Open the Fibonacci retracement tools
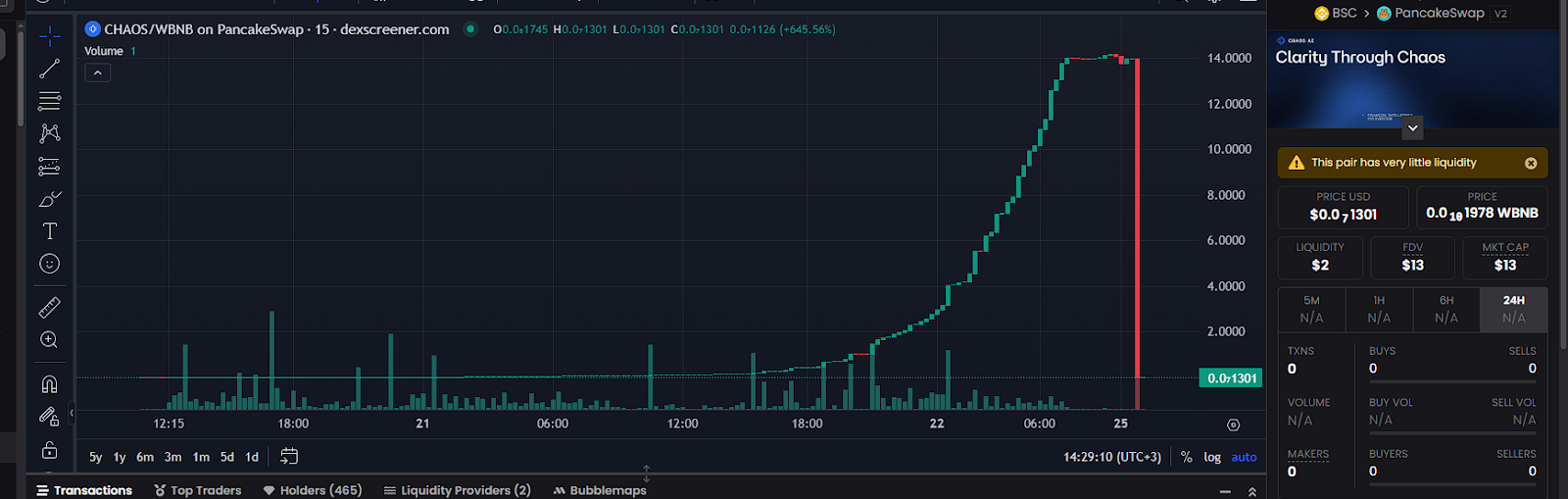1568x499 pixels. click(50, 101)
